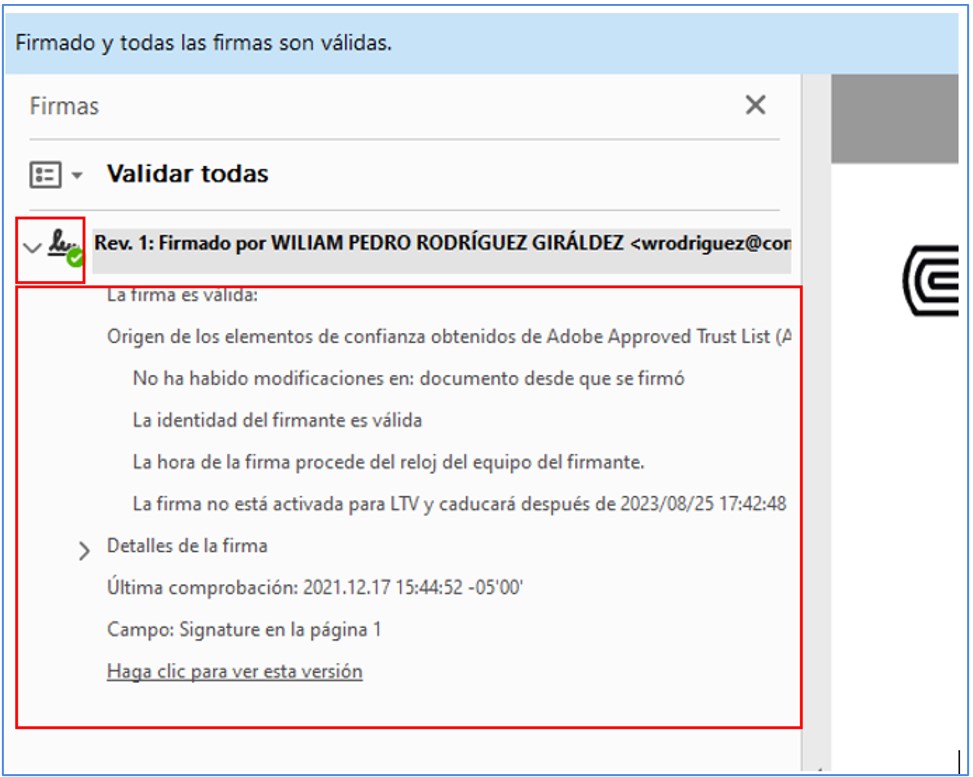
Task: Select the LTV expiration notice line
Action: point(458,504)
